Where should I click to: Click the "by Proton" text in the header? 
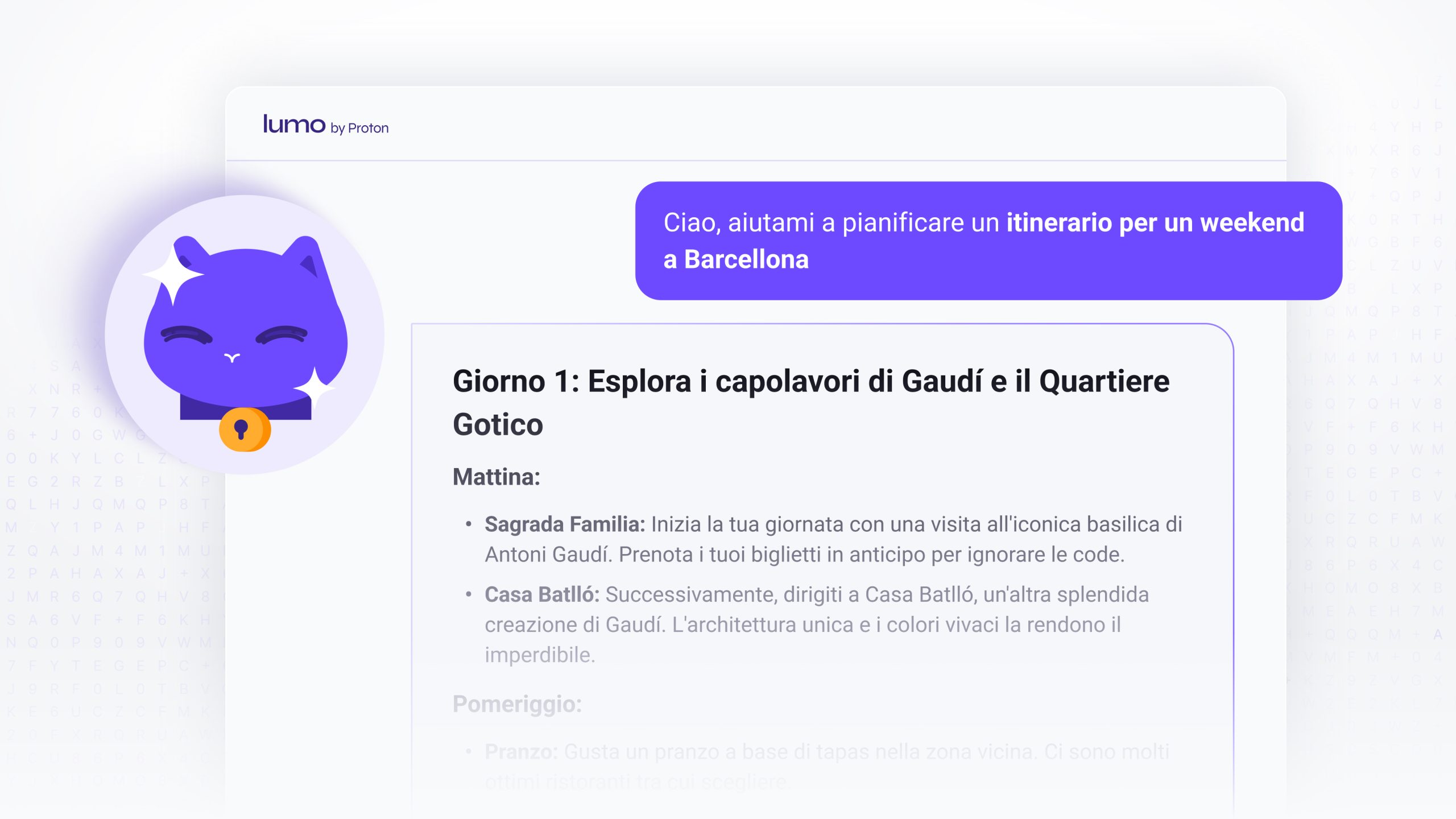359,129
